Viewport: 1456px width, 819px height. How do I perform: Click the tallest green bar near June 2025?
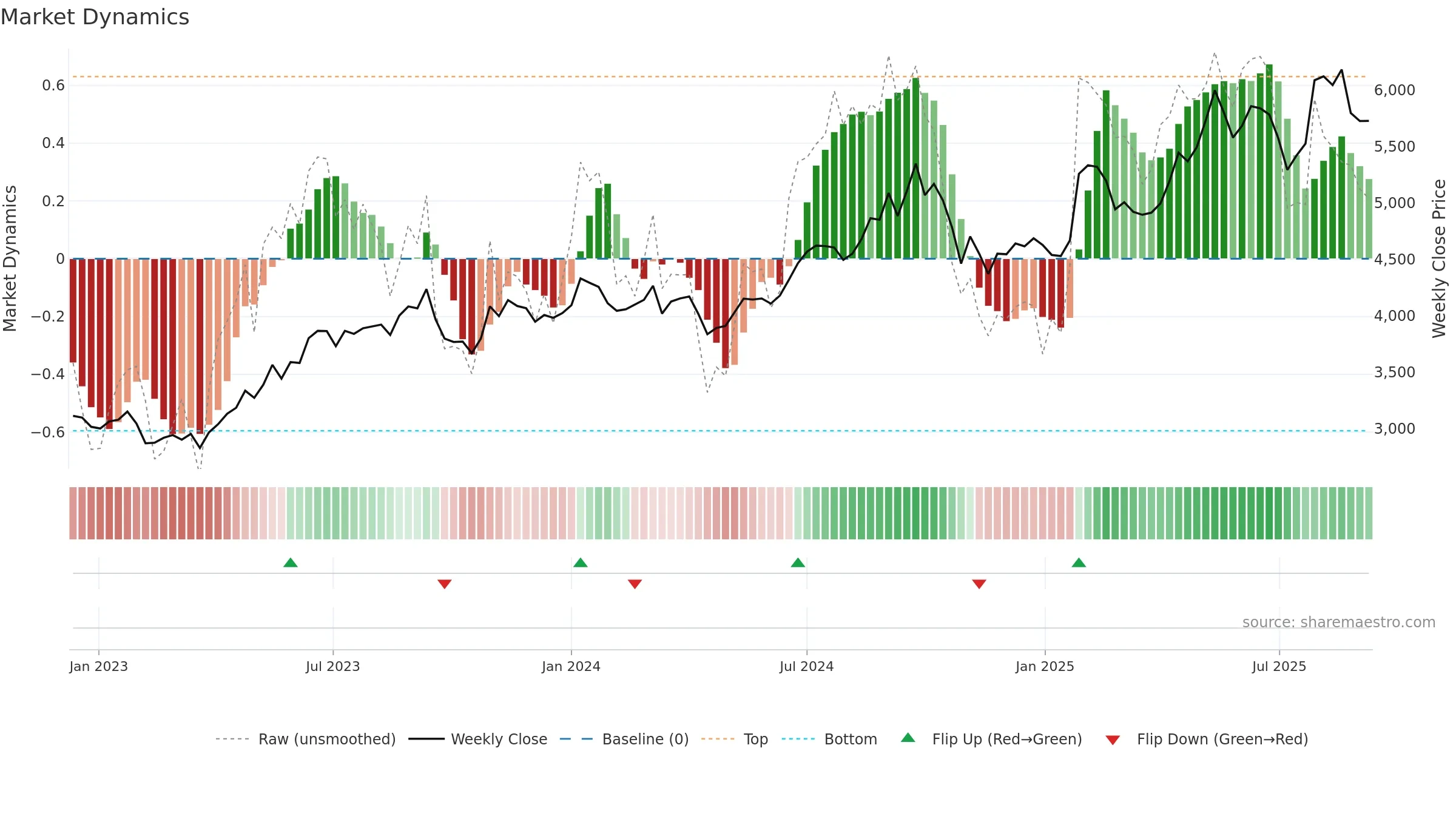click(x=1269, y=161)
